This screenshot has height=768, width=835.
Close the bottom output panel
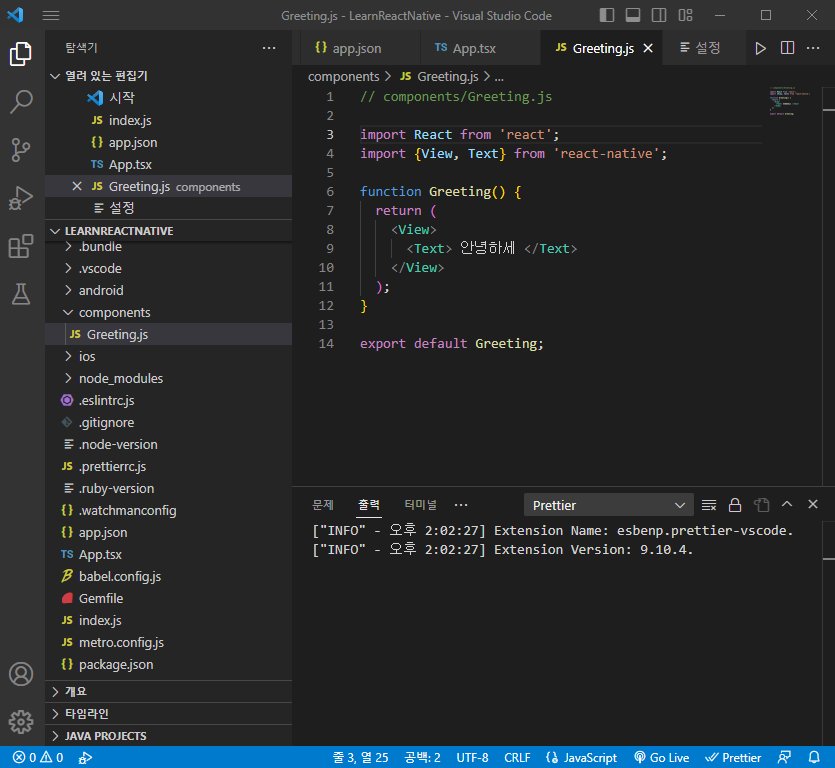point(813,504)
